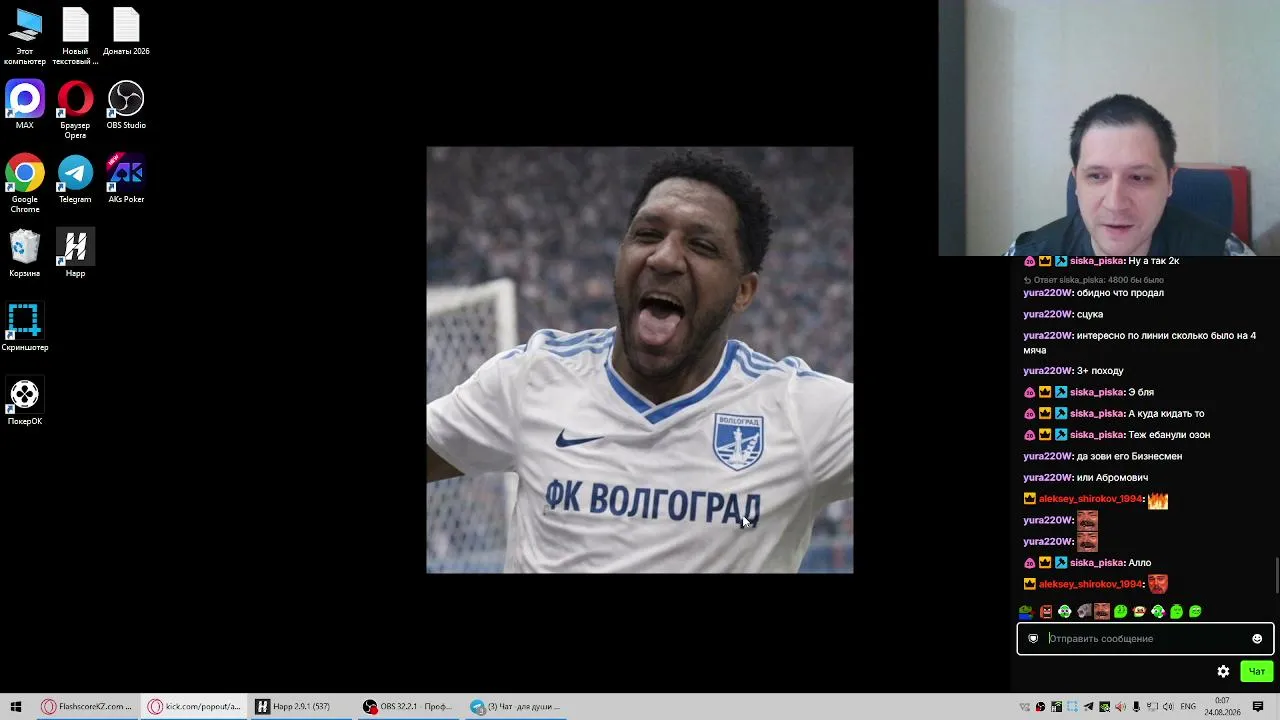Switch to the kick.com/popout taskbar window
The width and height of the screenshot is (1280, 720).
(194, 706)
